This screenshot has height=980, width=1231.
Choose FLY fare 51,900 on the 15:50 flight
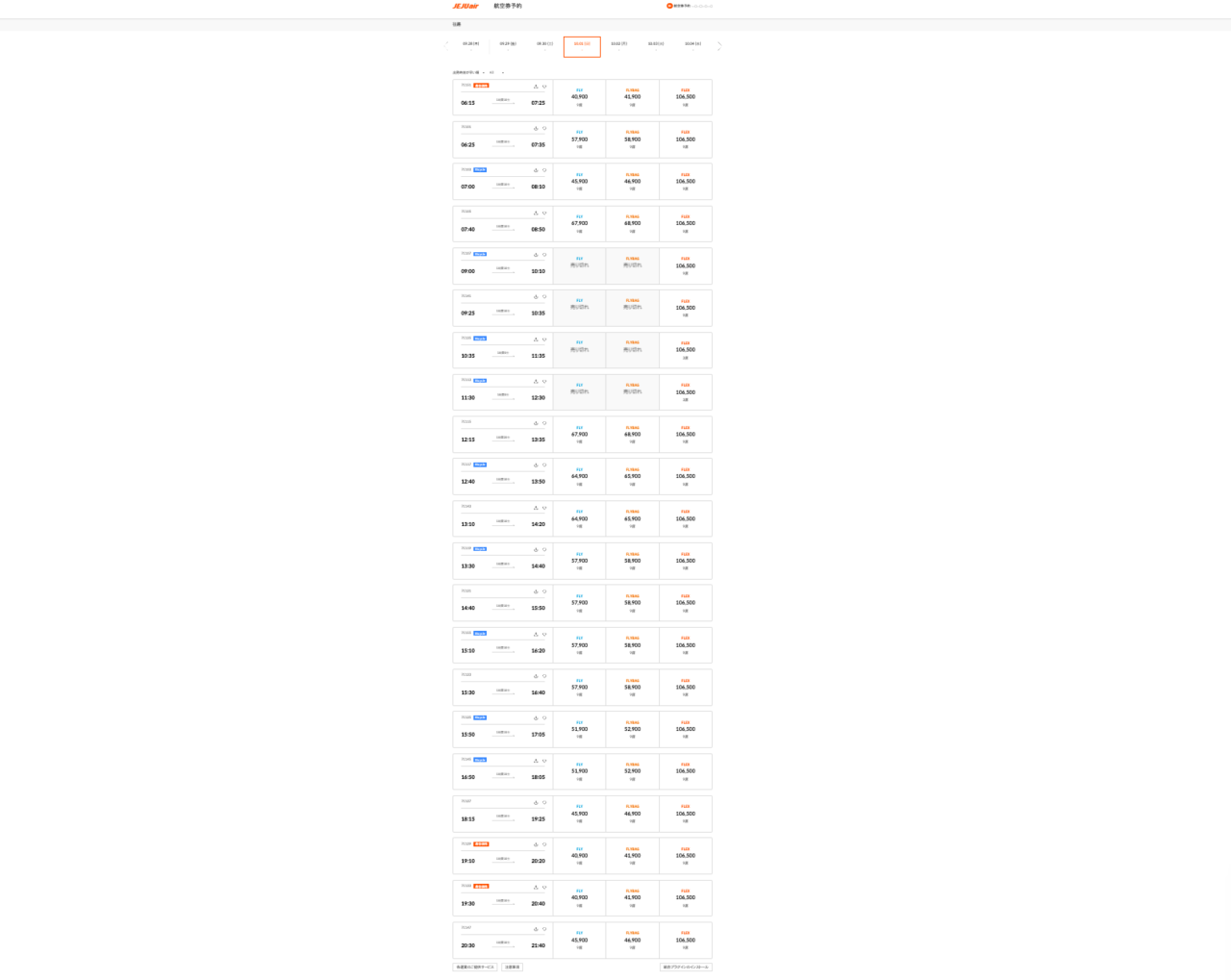coord(579,730)
